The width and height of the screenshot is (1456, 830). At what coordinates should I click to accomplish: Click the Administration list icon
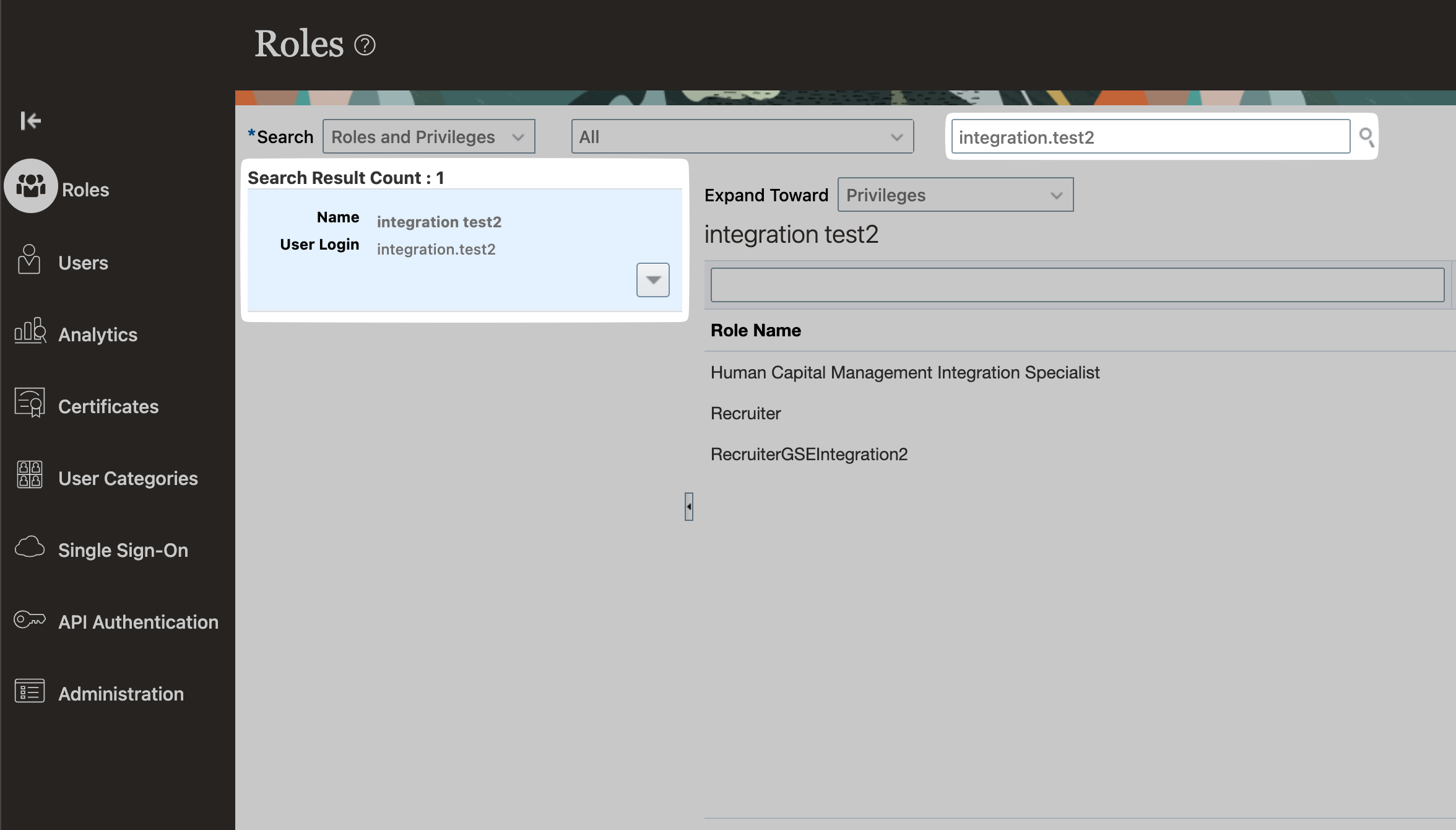[x=30, y=691]
